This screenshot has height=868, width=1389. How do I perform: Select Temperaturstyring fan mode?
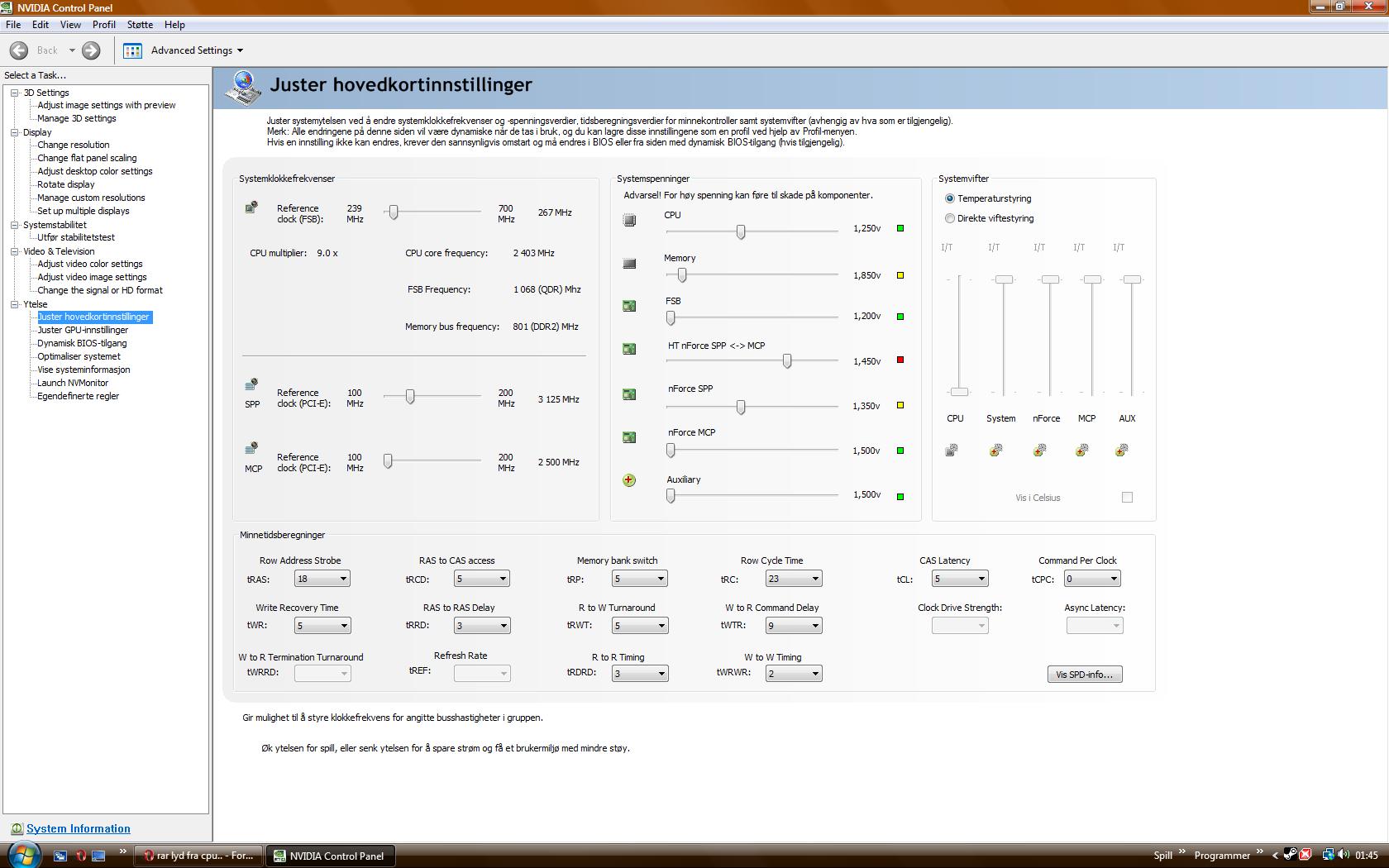pyautogui.click(x=950, y=198)
